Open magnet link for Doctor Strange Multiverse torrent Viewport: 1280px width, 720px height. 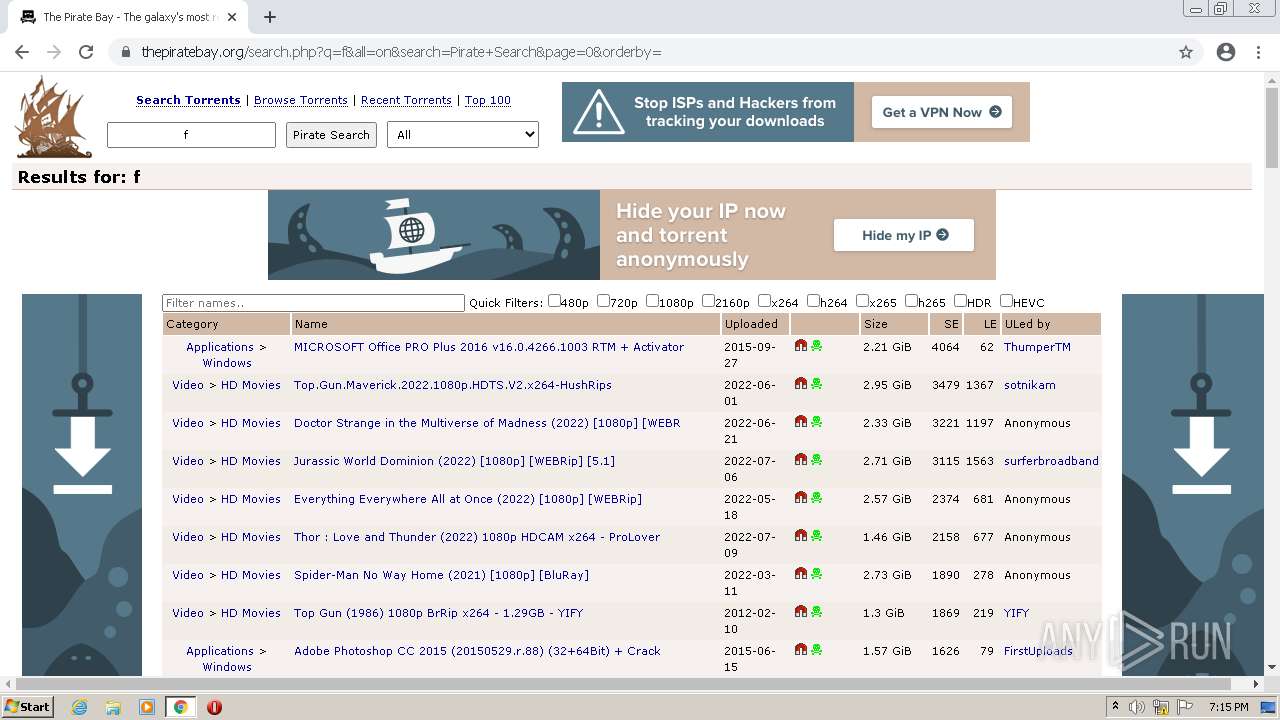(x=801, y=422)
